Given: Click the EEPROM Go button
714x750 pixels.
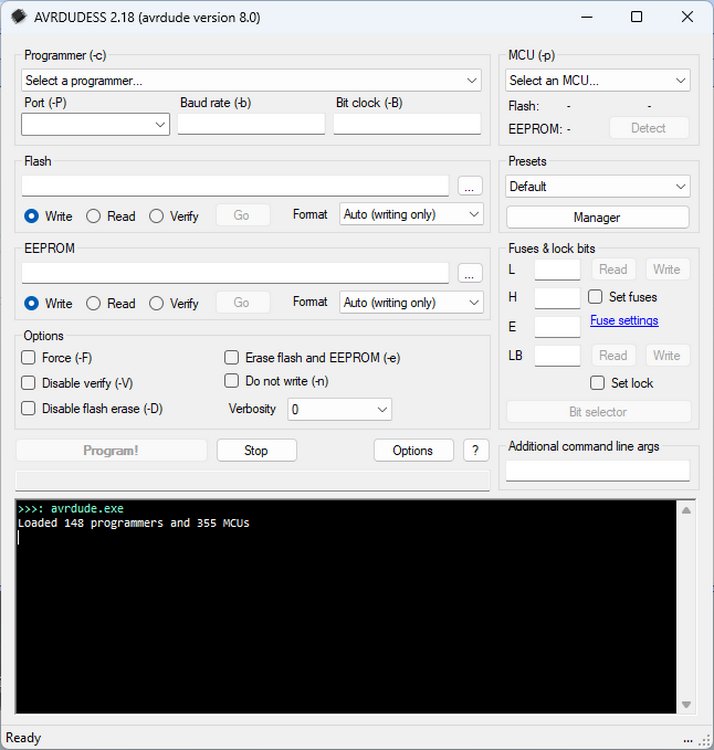Looking at the screenshot, I should 242,302.
